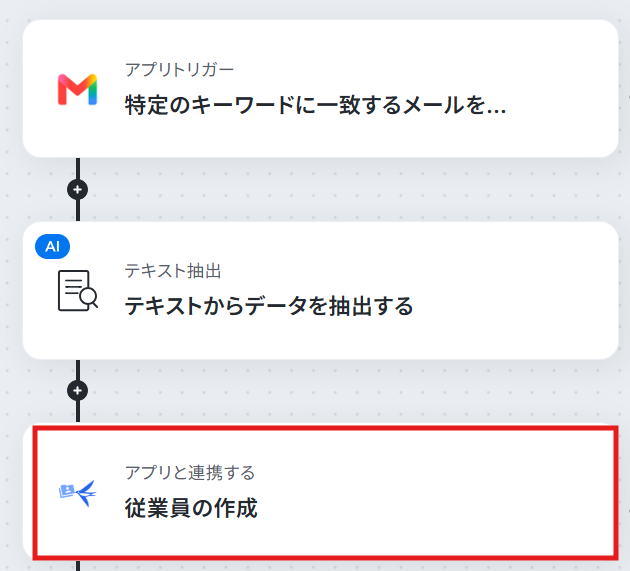Click the dotted canvas background between cards
The height and width of the screenshot is (571, 630).
coord(321,189)
